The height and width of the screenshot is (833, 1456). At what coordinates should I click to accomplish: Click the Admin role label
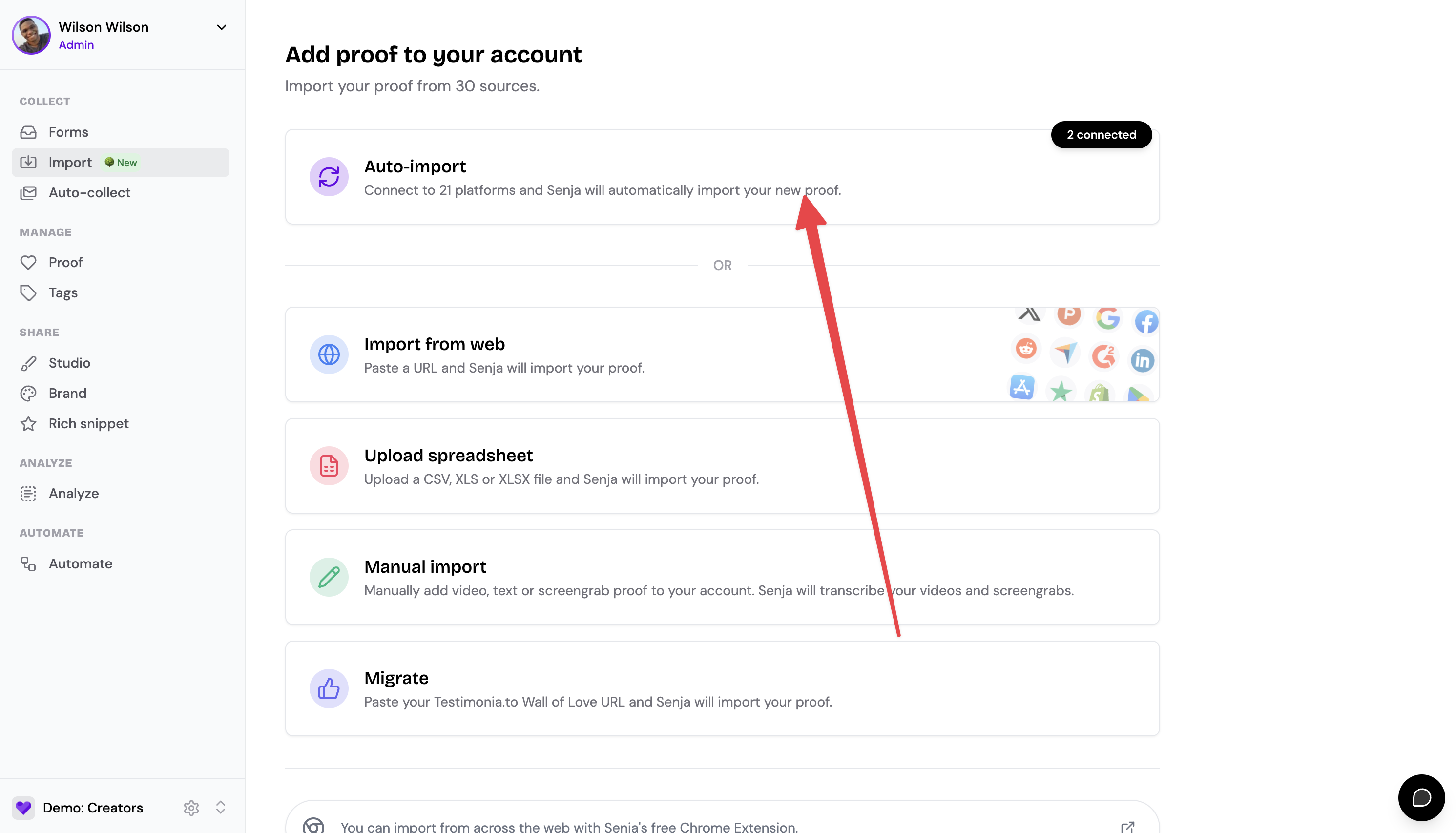click(x=76, y=45)
